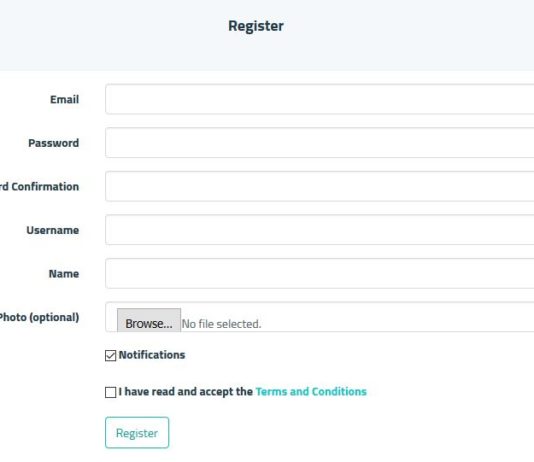Open the Terms and Conditions link

(x=311, y=392)
